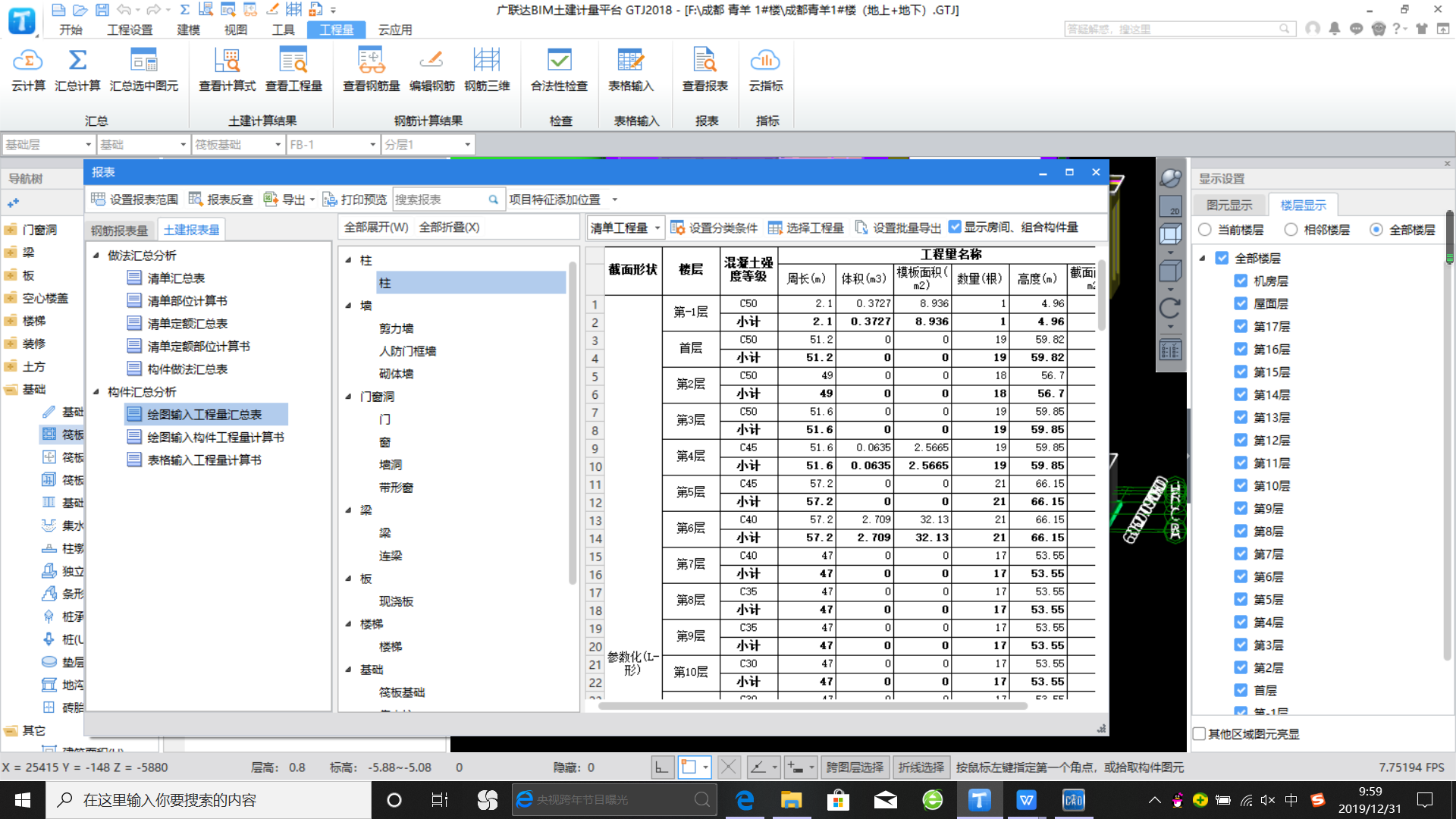This screenshot has width=1456, height=819.
Task: Click the 表格输入 ribbon icon
Action: point(630,61)
